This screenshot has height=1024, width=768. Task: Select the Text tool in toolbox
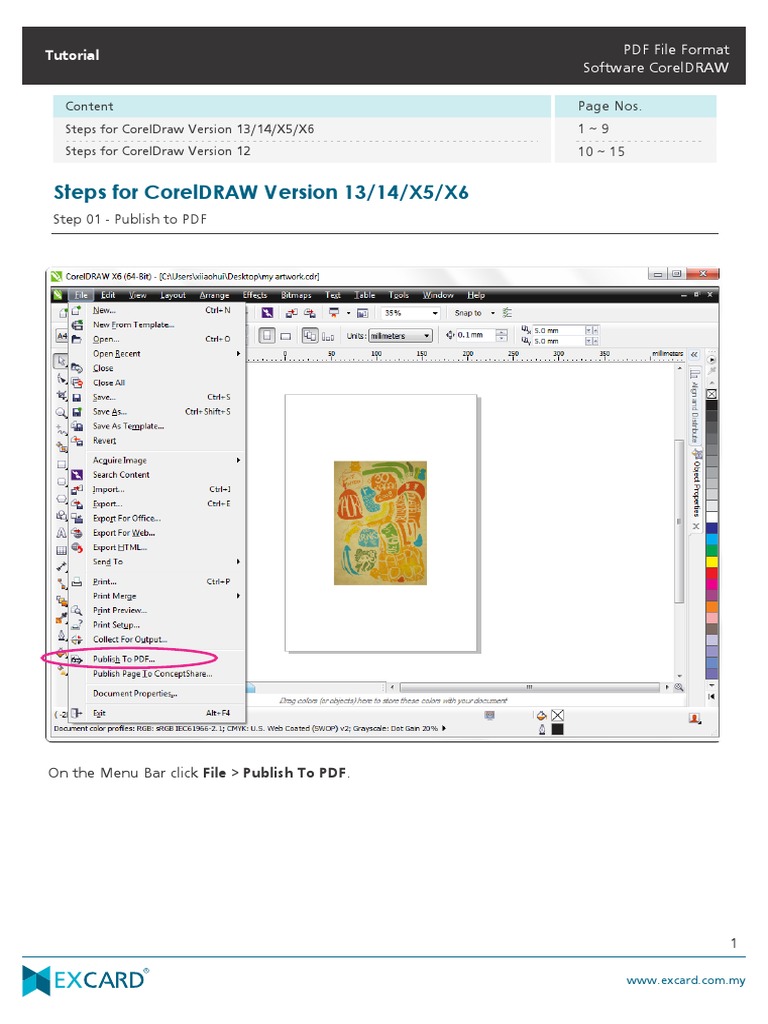click(x=61, y=533)
